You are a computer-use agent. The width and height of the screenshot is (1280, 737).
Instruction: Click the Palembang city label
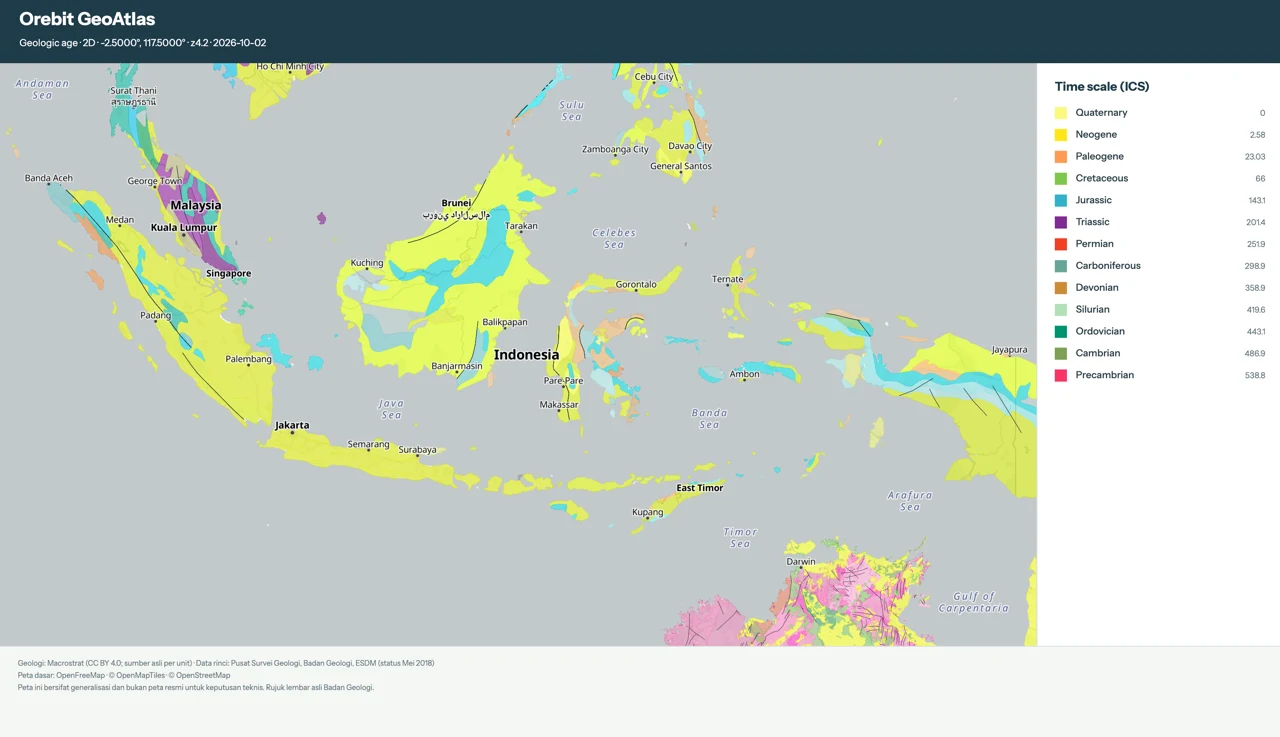(248, 359)
